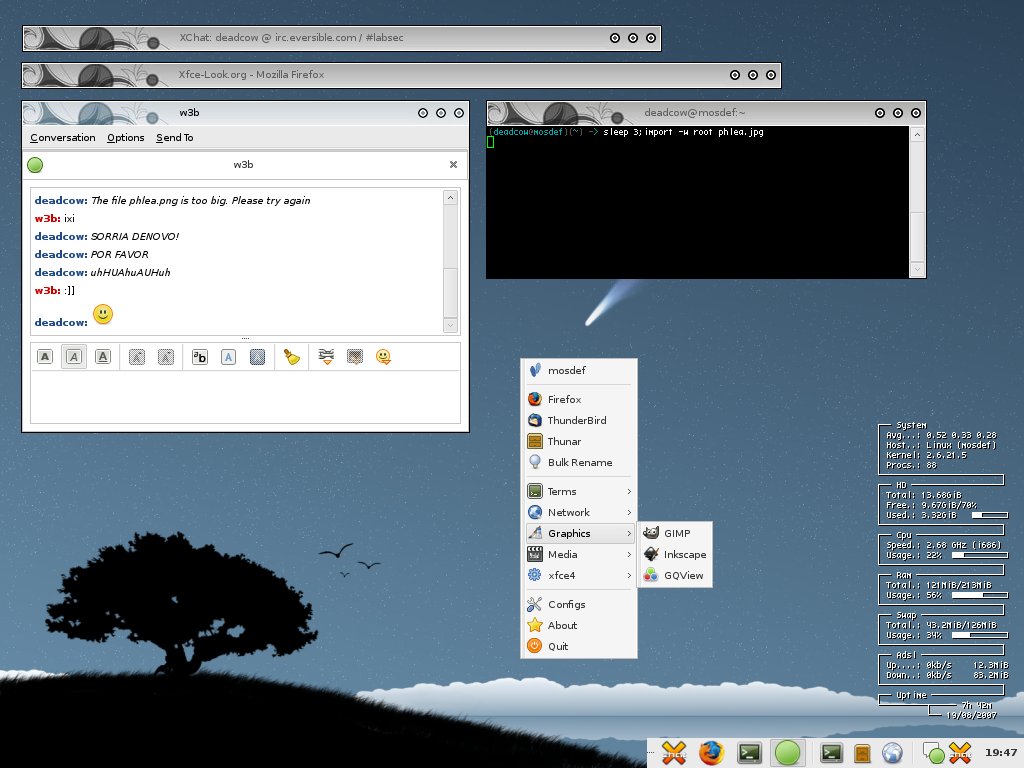Screen dimensions: 1024x768
Task: Insert an image using chat toolbar icon
Action: click(355, 357)
